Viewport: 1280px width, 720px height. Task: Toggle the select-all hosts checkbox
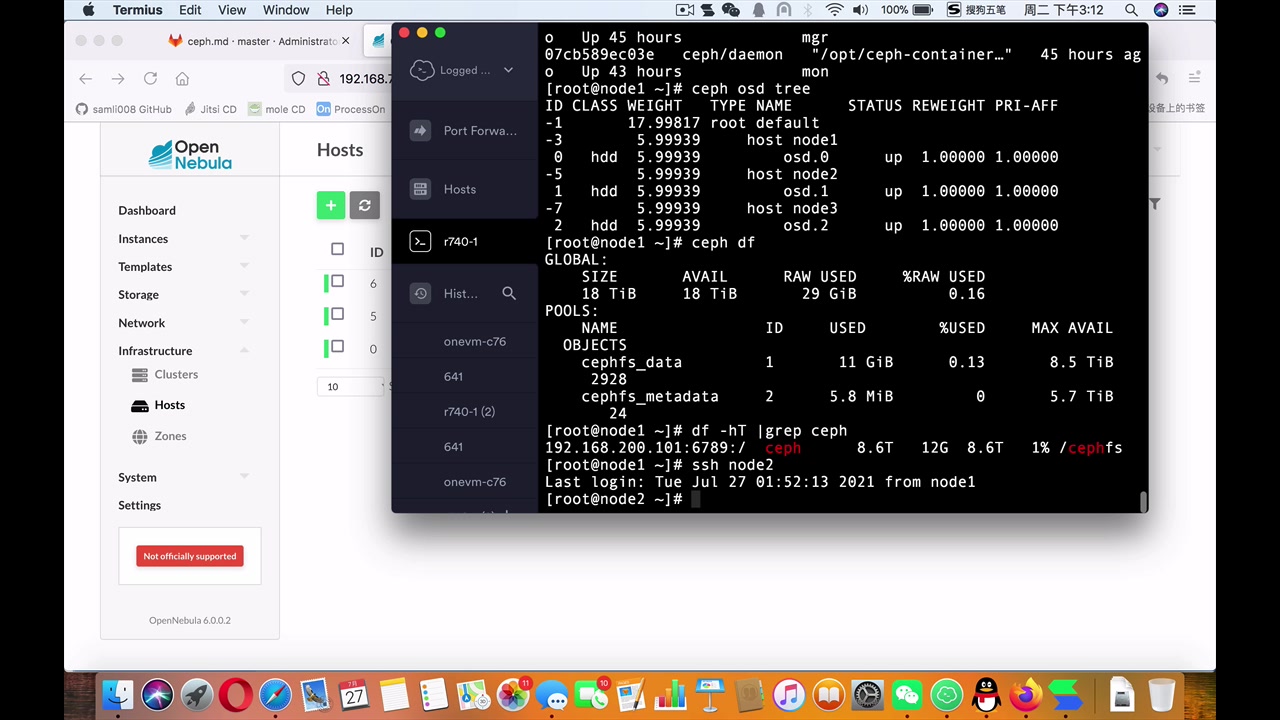point(337,249)
